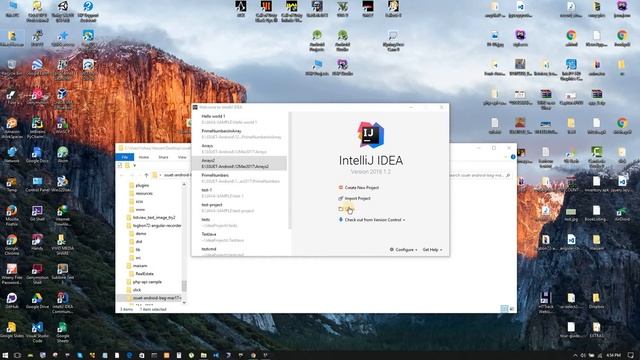
Task: Switch Explorer to large icons view
Action: click(511, 309)
